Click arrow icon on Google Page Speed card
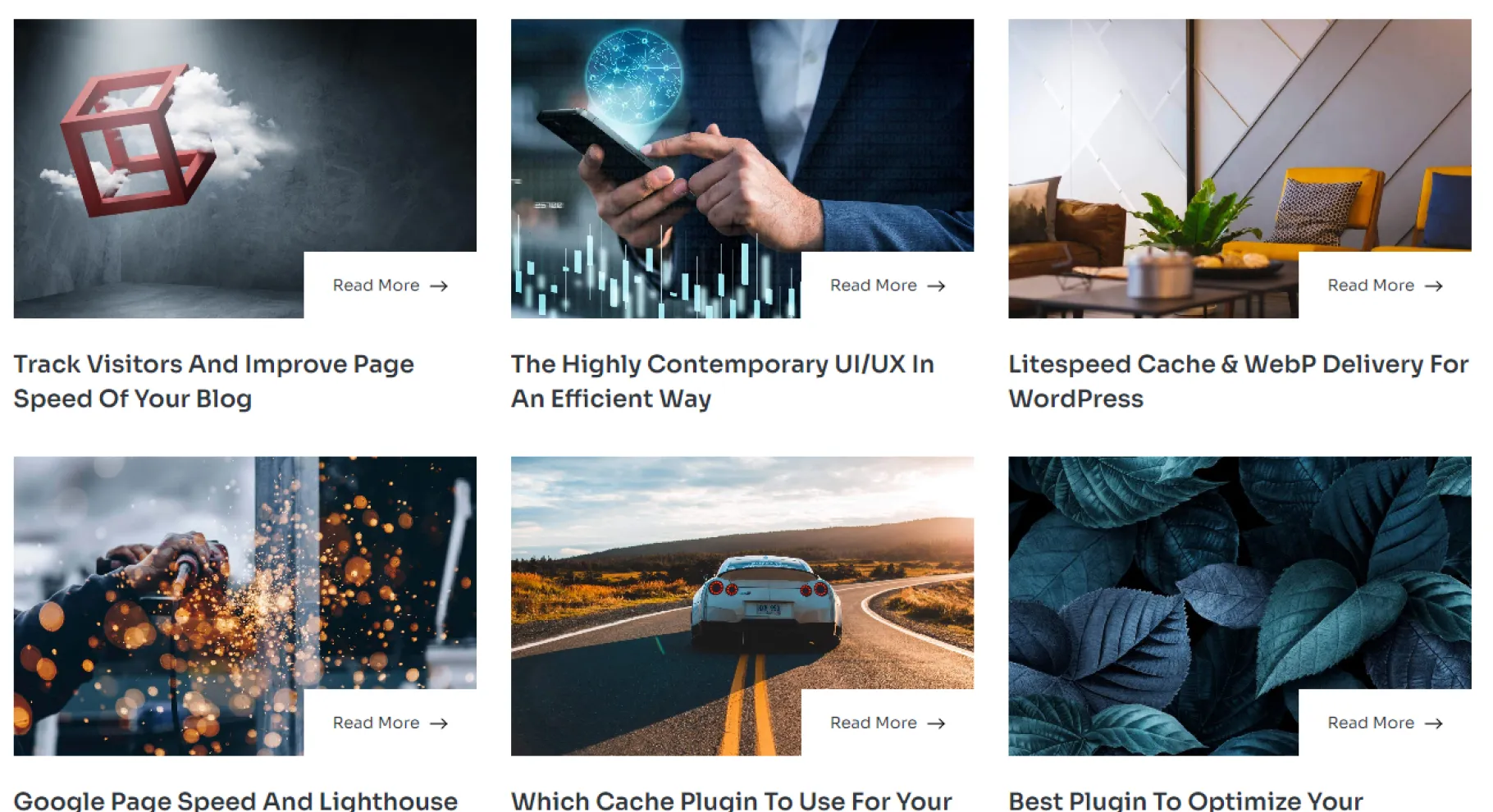The height and width of the screenshot is (812, 1493). [439, 723]
